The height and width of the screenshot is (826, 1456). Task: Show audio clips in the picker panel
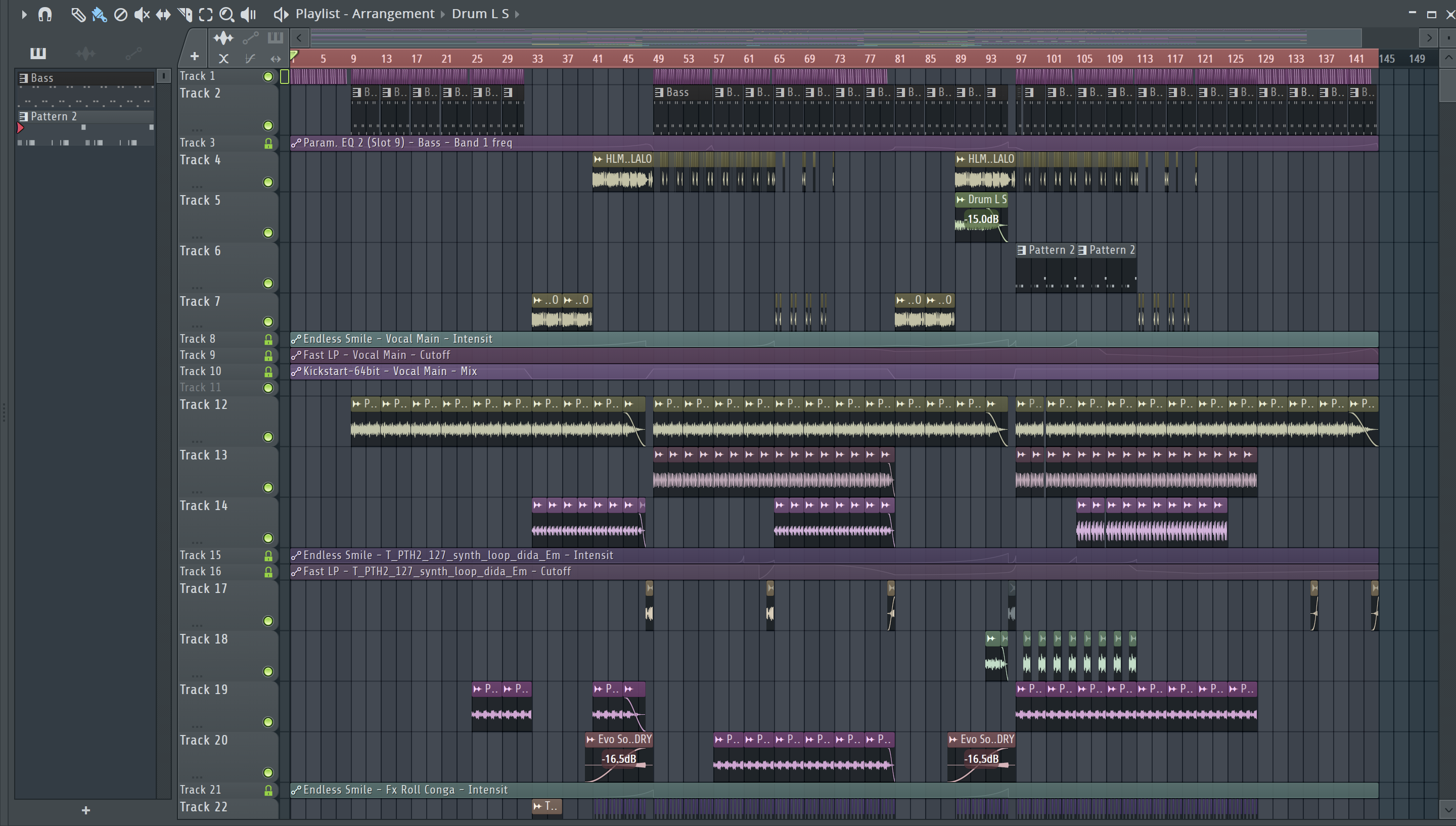(85, 53)
